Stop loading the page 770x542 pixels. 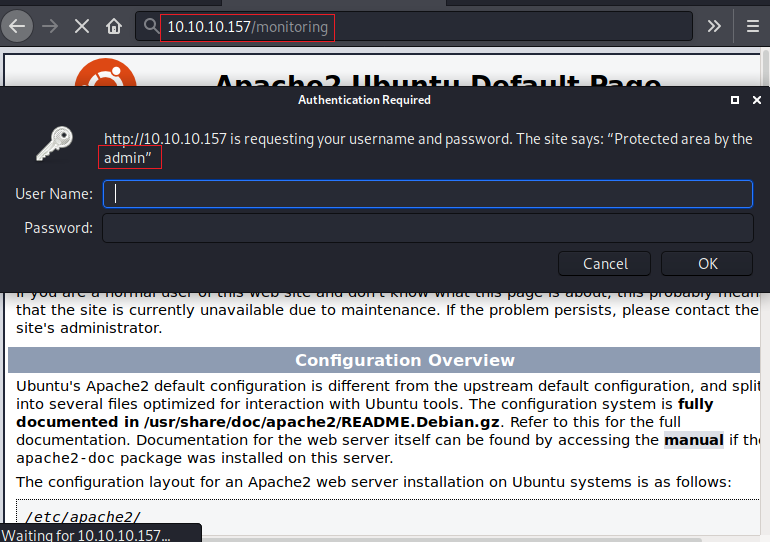pyautogui.click(x=82, y=26)
